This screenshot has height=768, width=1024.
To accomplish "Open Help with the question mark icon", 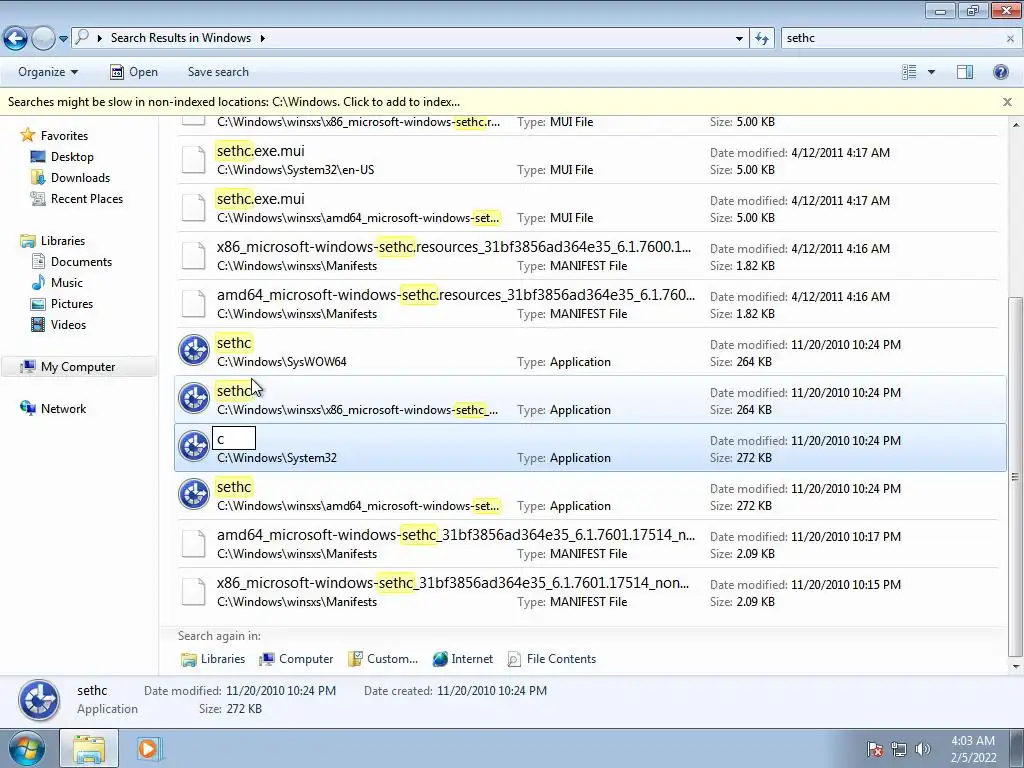I will (1000, 72).
